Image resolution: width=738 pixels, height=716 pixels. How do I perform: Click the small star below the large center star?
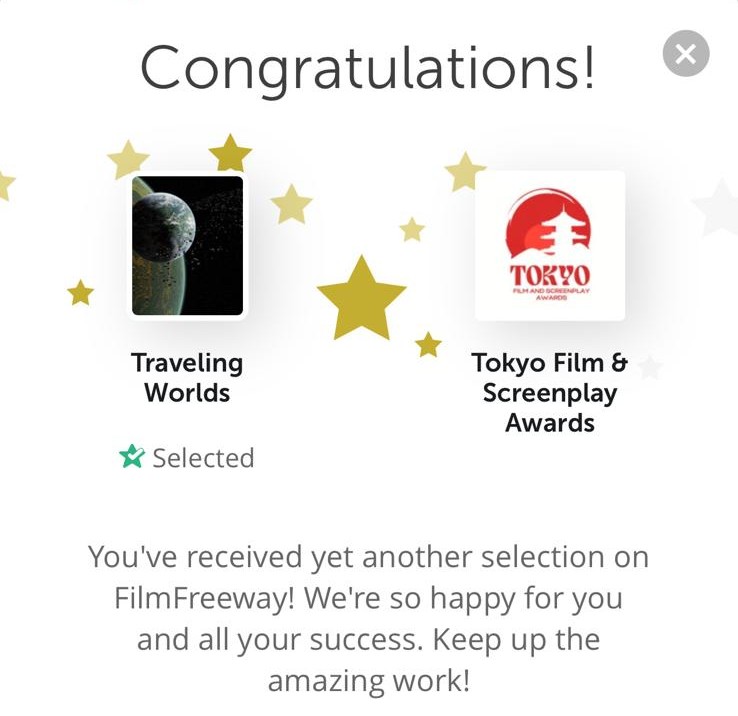click(428, 345)
